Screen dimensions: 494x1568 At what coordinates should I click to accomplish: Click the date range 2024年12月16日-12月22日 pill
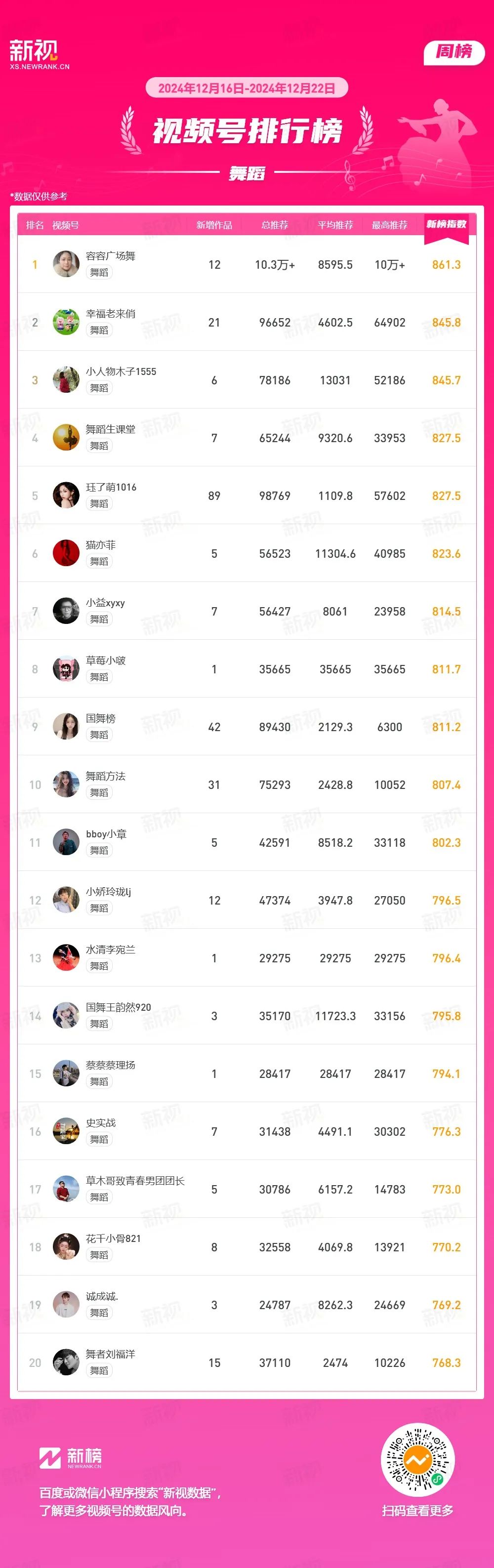tap(247, 88)
